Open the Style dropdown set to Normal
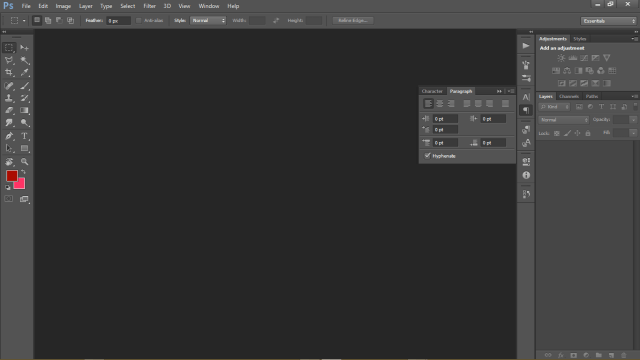Viewport: 640px width, 360px height. click(x=208, y=20)
